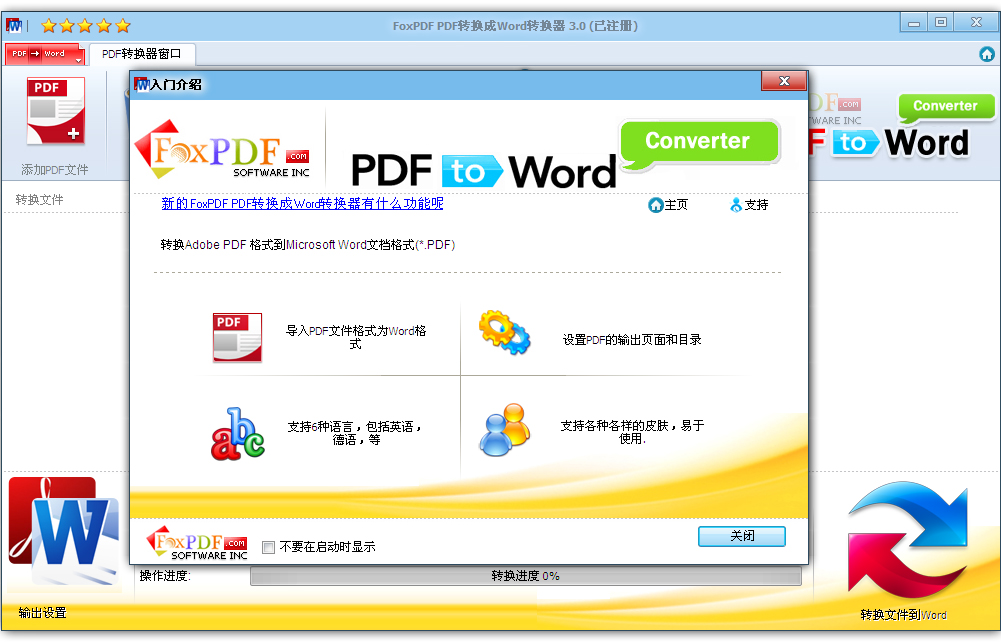Click the five-star rating in the title bar
Screen dimensions: 1001x643
[86, 26]
